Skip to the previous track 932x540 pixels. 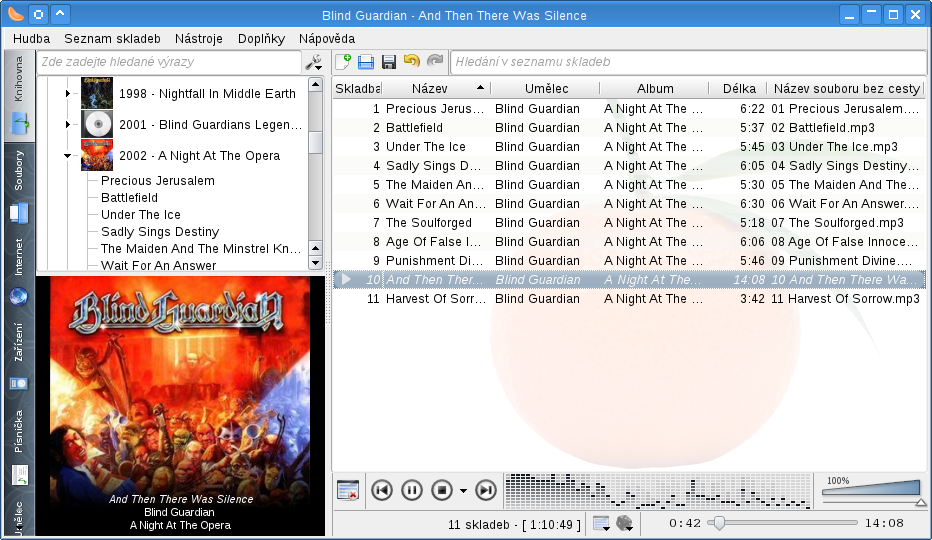point(382,490)
